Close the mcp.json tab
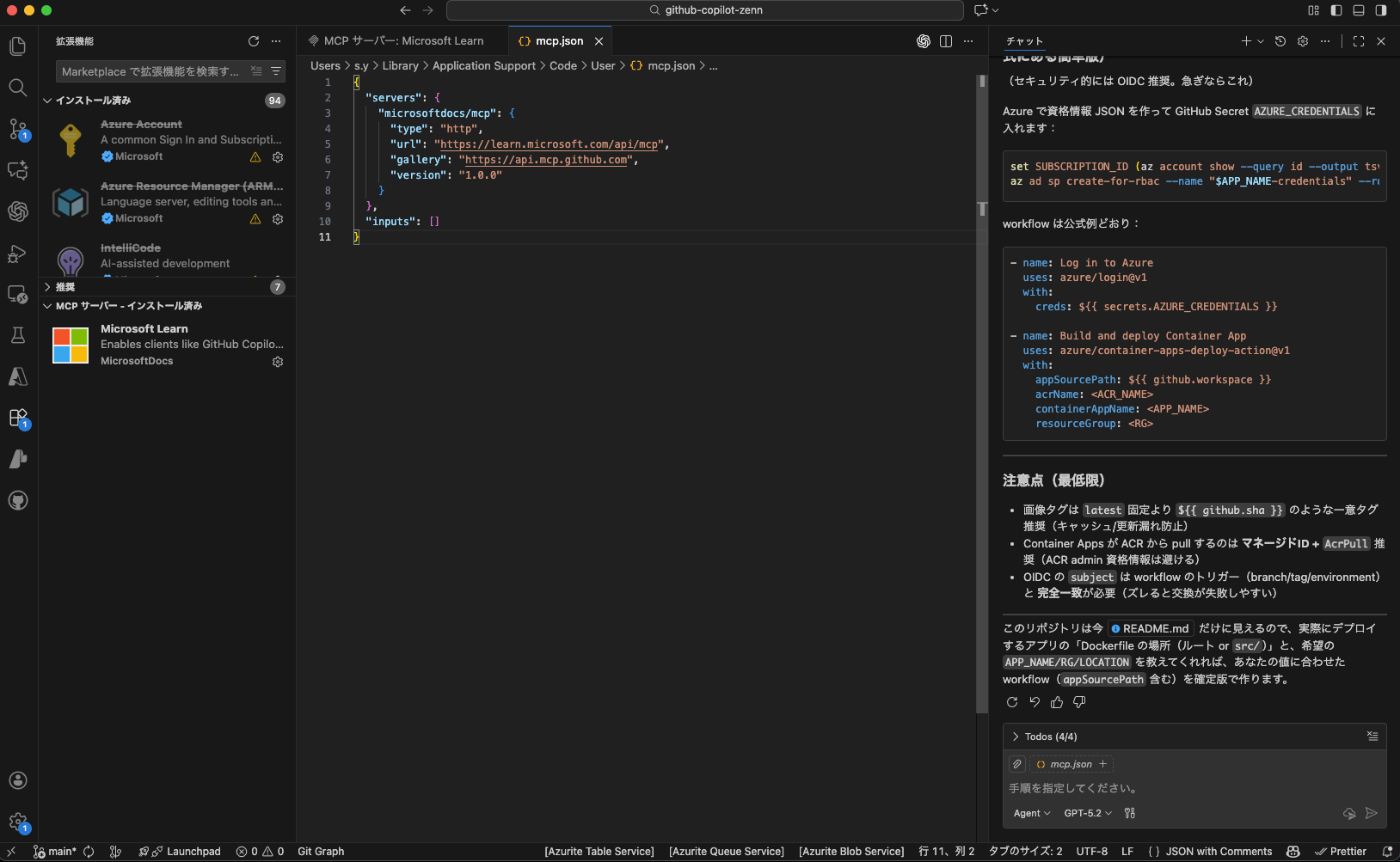This screenshot has height=862, width=1400. pyautogui.click(x=599, y=41)
